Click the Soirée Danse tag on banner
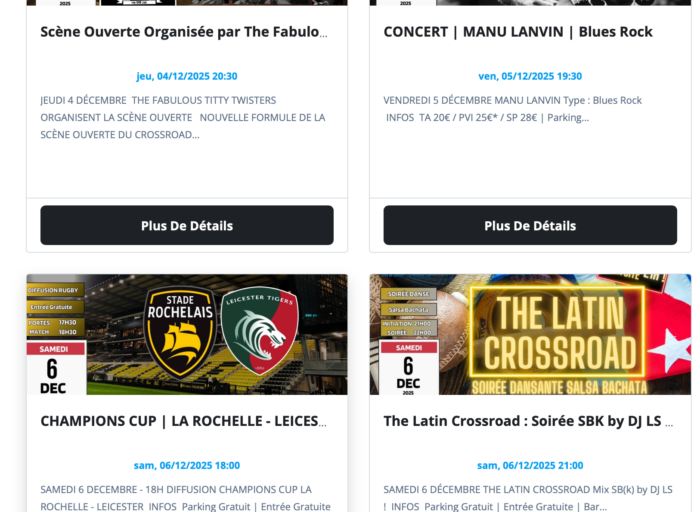Viewport: 700px width, 512px height. pos(408,294)
